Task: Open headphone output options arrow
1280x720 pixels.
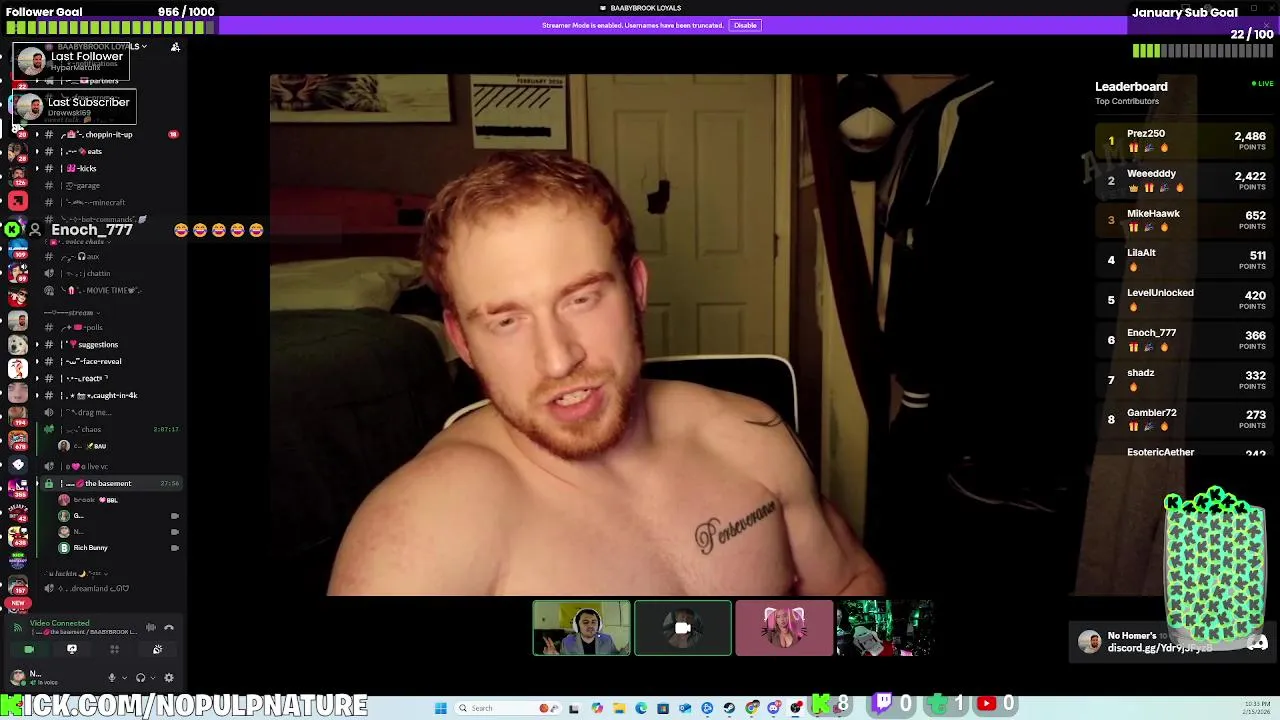Action: [x=153, y=677]
